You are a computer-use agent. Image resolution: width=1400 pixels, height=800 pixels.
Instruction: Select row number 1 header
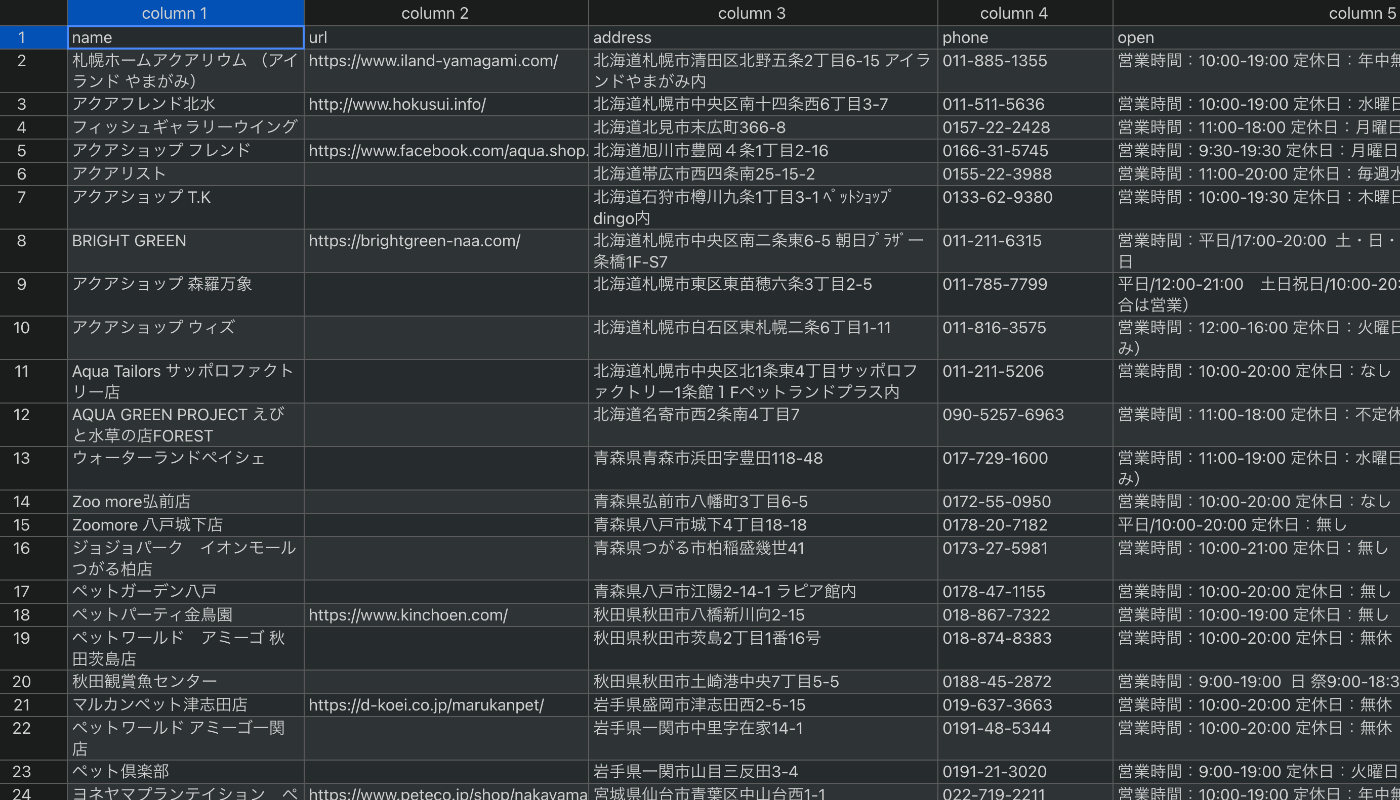click(33, 38)
